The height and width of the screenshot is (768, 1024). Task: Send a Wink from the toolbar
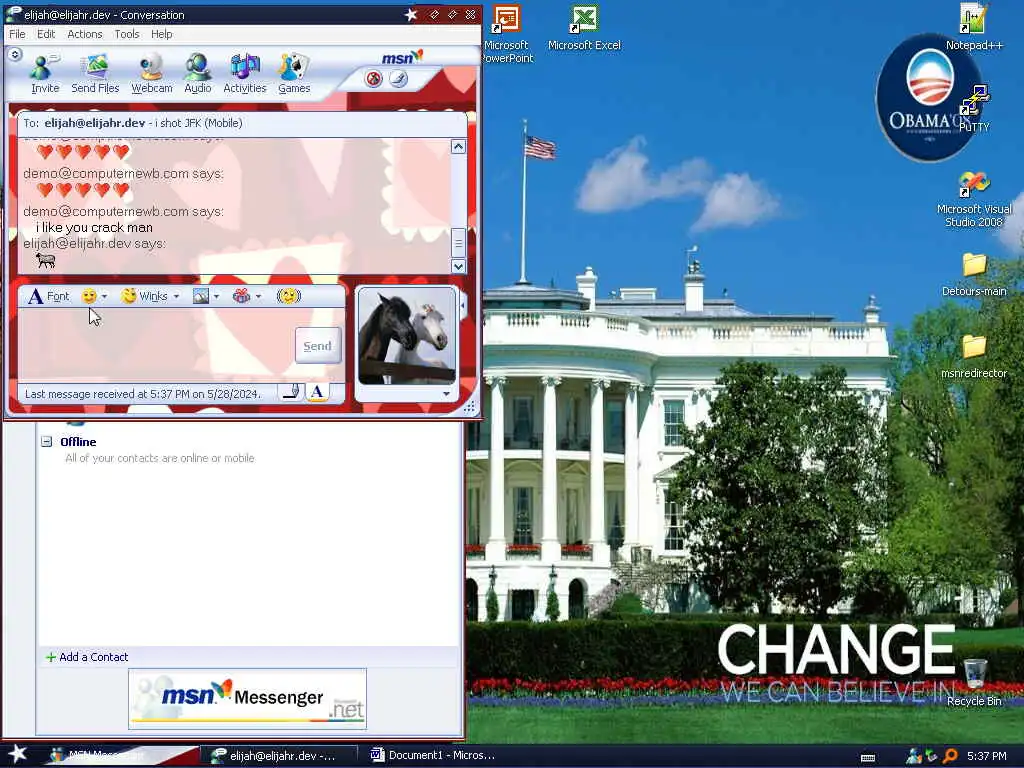tap(145, 296)
